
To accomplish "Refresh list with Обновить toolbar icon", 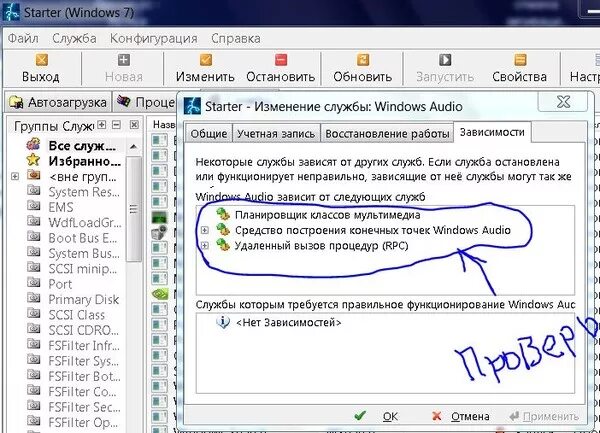I will point(362,60).
